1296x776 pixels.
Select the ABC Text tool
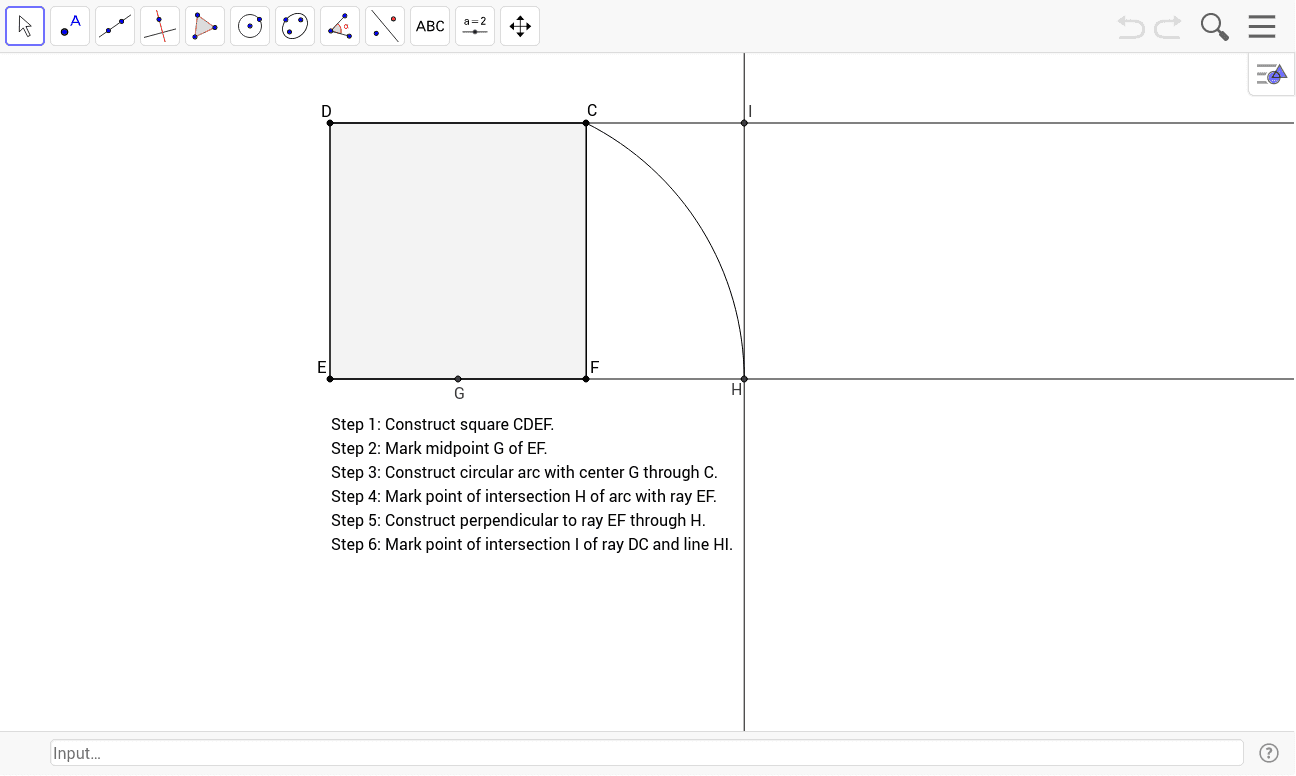tap(429, 26)
